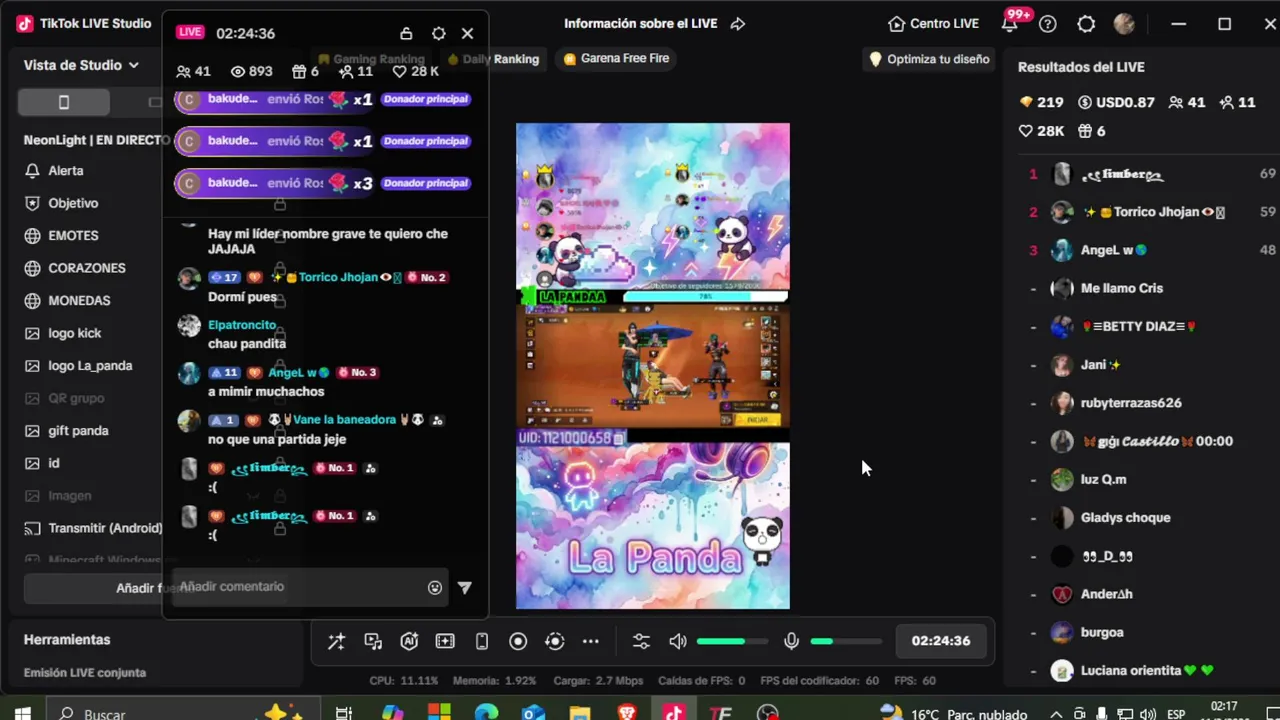Open Windows Start menu

(x=22, y=713)
